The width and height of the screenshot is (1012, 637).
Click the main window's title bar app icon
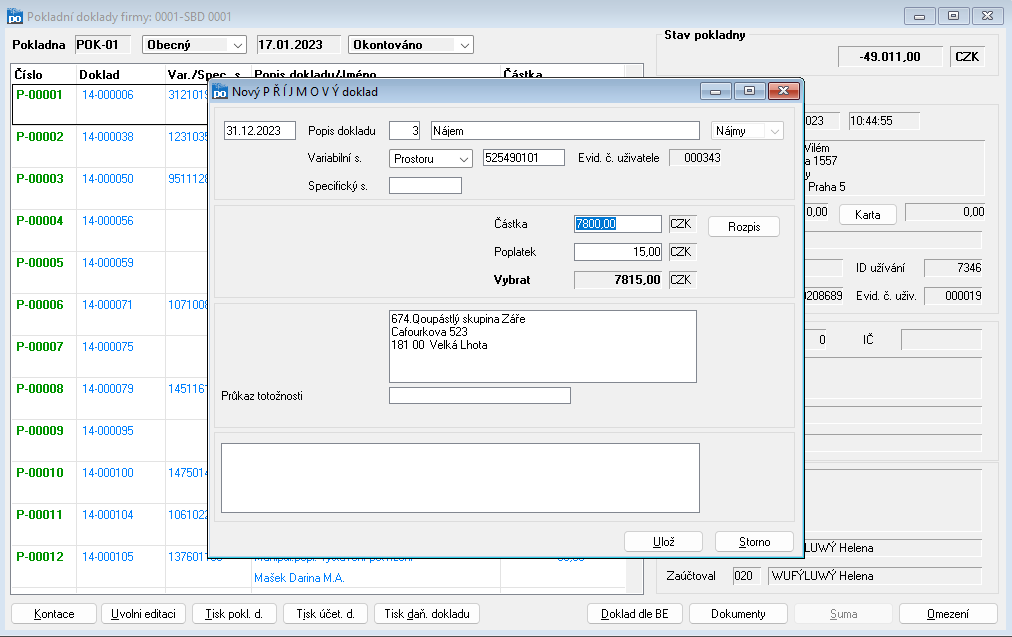pyautogui.click(x=14, y=16)
